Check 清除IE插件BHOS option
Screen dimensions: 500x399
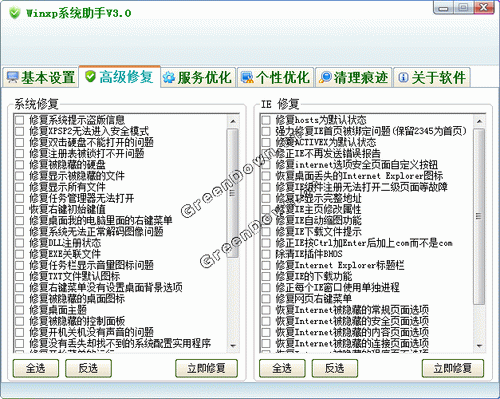(266, 254)
